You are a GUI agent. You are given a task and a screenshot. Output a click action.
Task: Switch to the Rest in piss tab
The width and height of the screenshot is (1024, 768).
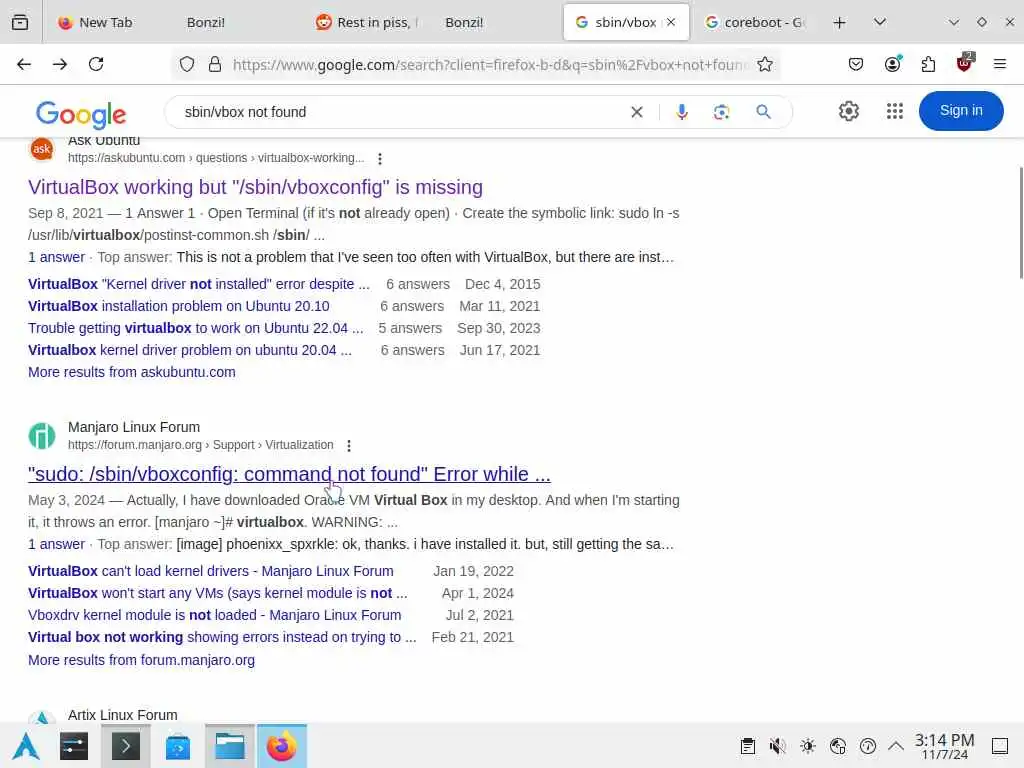coord(368,22)
